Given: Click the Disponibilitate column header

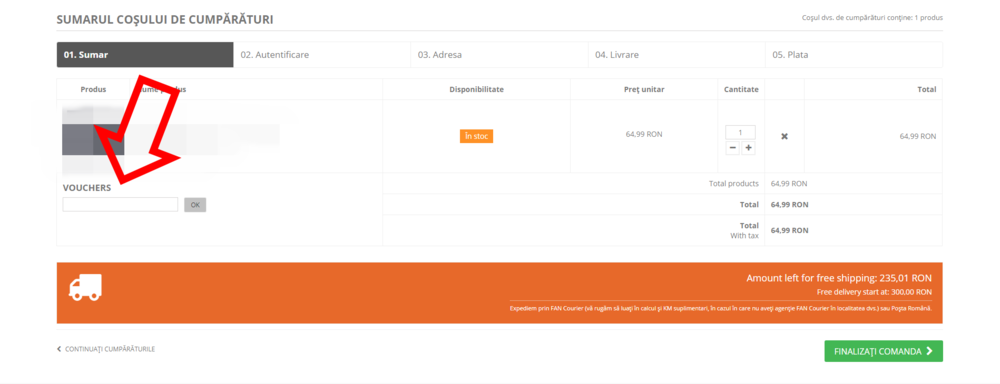Looking at the screenshot, I should coord(476,90).
